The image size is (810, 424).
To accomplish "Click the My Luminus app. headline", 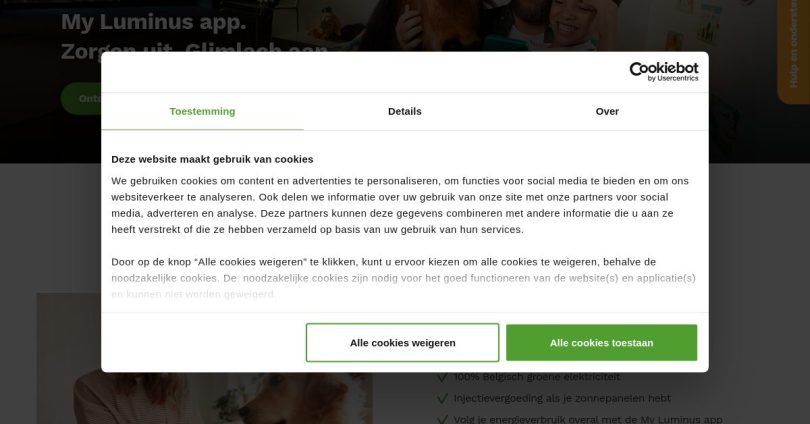I will click(x=153, y=22).
